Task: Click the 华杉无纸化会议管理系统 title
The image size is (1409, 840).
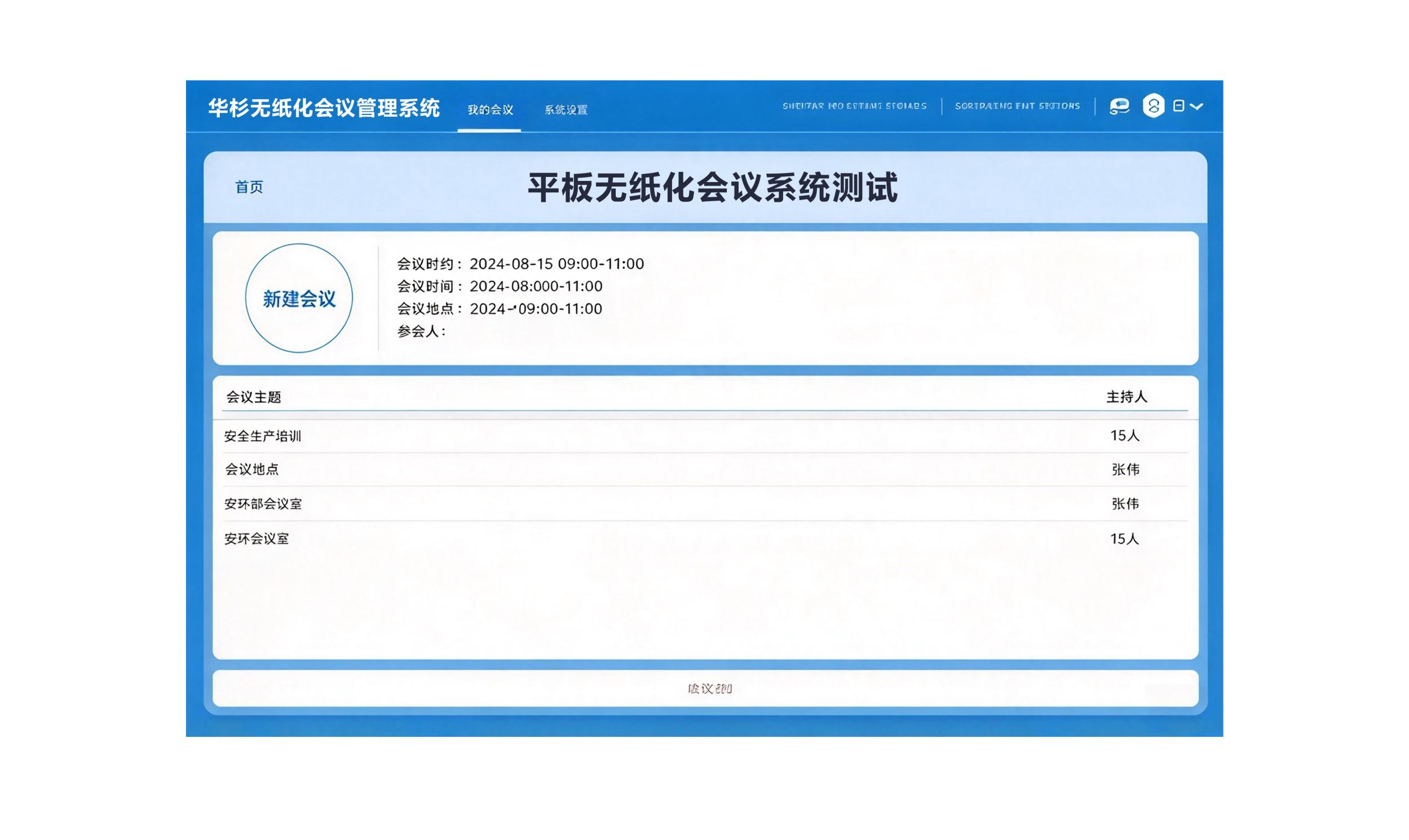Action: tap(324, 108)
